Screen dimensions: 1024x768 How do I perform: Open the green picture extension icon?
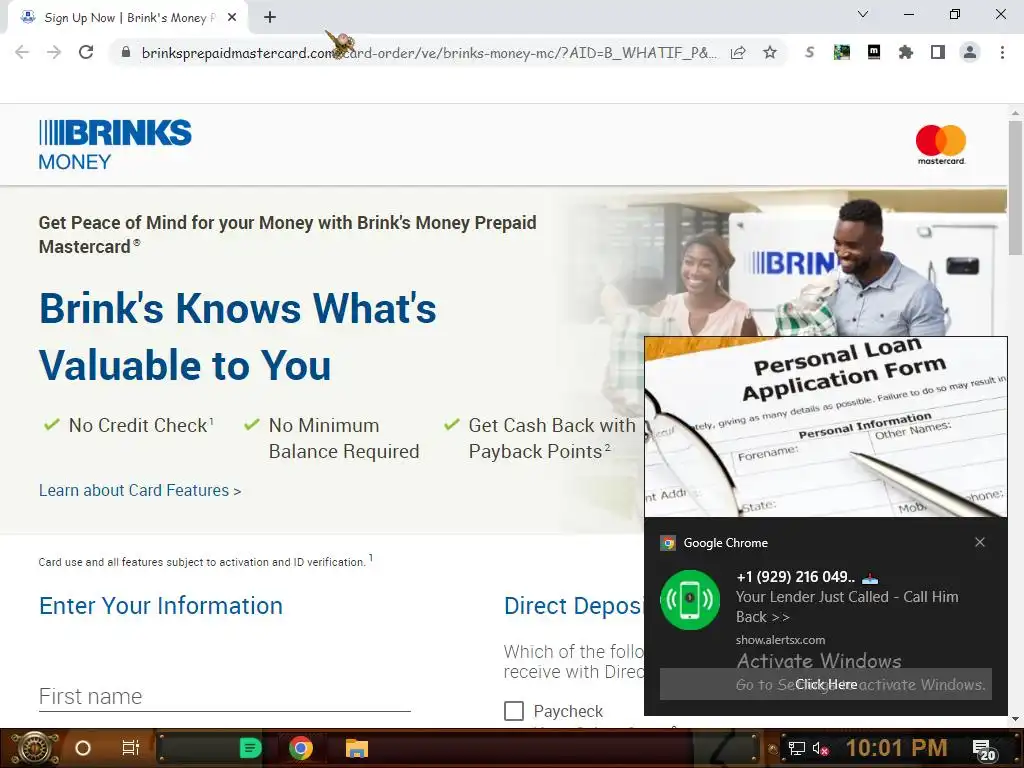[842, 52]
